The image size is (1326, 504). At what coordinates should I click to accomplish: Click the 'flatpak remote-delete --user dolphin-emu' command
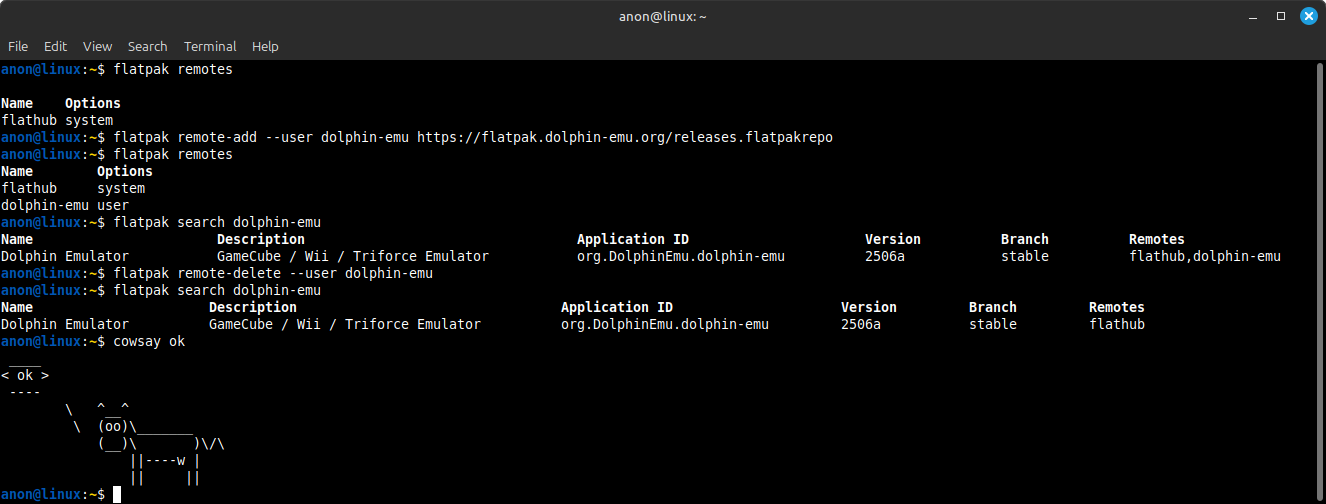point(273,273)
